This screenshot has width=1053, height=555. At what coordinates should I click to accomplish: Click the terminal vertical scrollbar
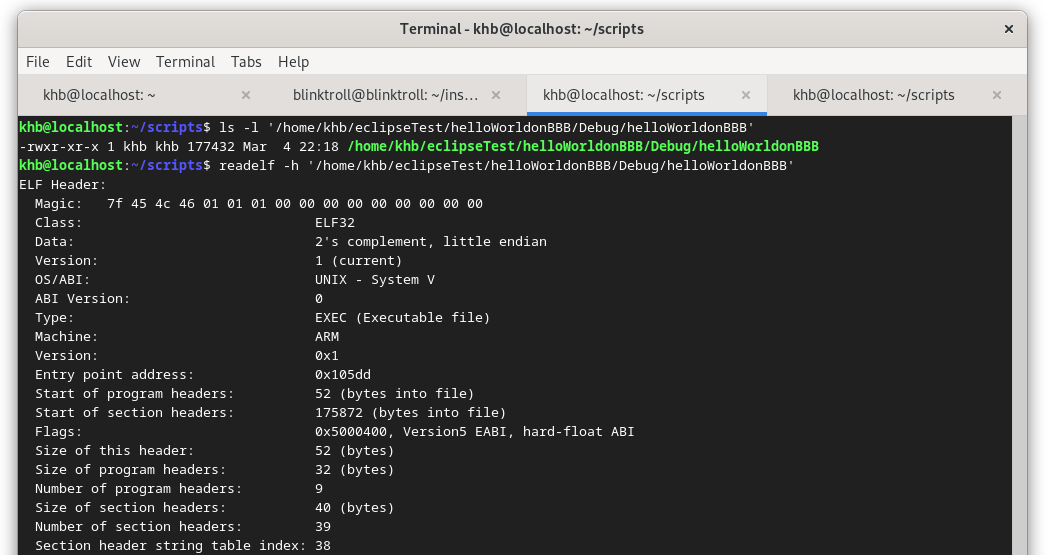pyautogui.click(x=1019, y=335)
